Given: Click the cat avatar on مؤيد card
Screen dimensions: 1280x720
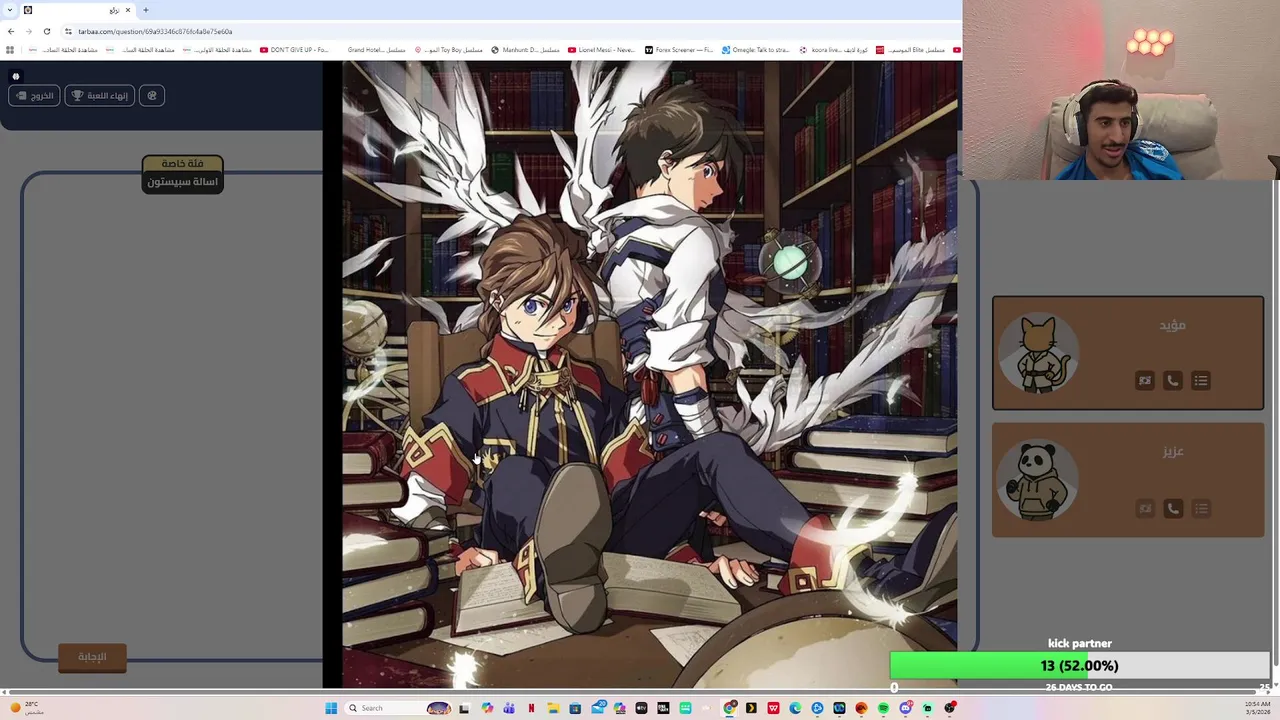Looking at the screenshot, I should click(1039, 353).
